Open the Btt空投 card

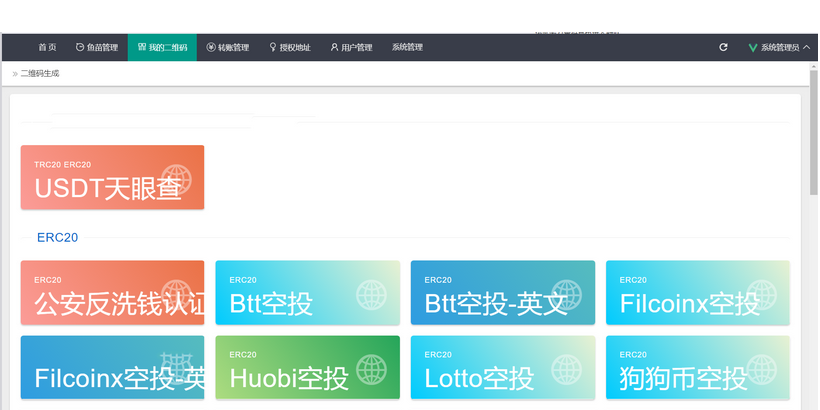(x=308, y=293)
